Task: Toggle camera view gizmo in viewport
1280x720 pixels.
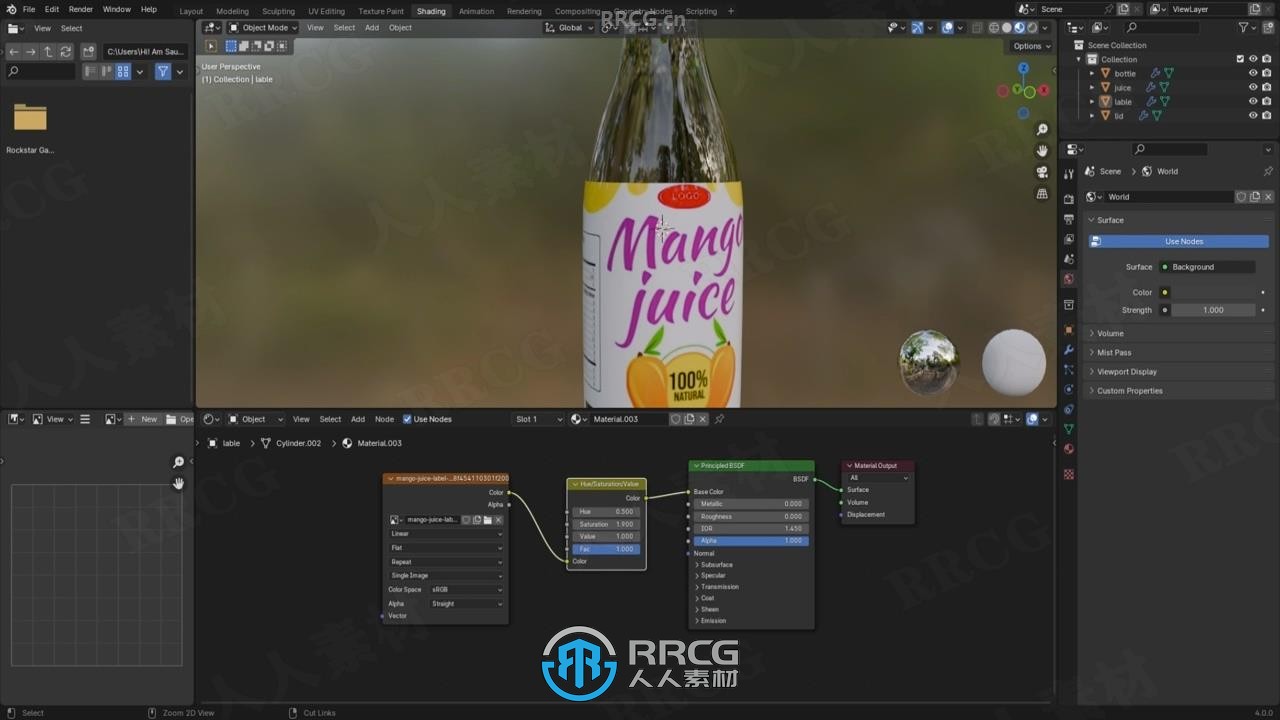Action: (1042, 172)
